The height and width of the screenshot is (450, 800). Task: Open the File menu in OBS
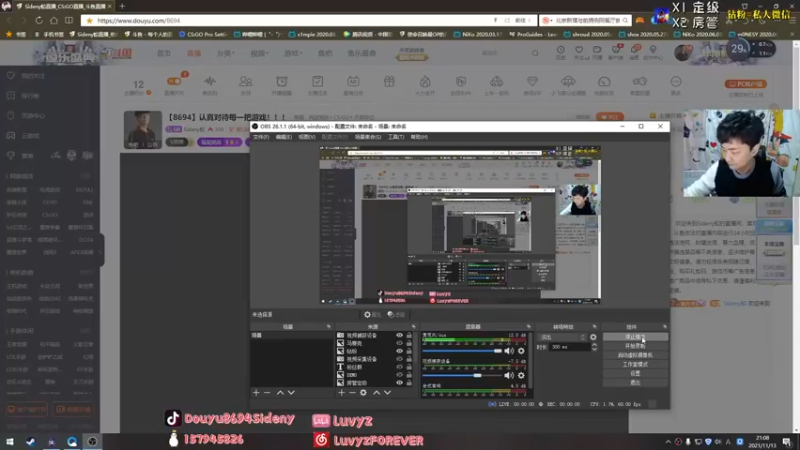click(x=261, y=137)
